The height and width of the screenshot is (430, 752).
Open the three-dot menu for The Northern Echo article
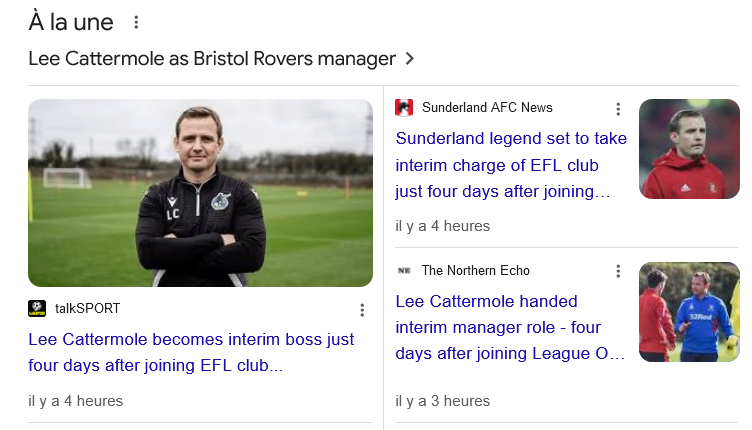click(x=618, y=272)
